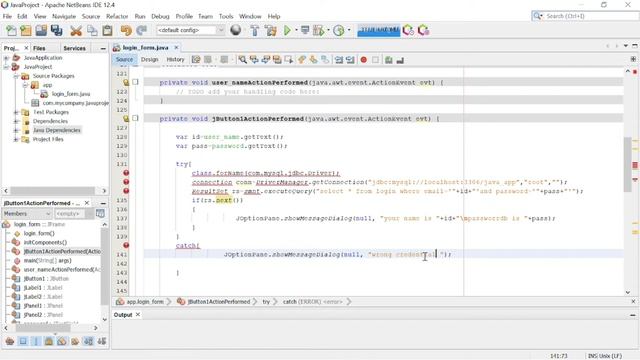Toggle Fully Qualified Names in Navigator

[75, 341]
